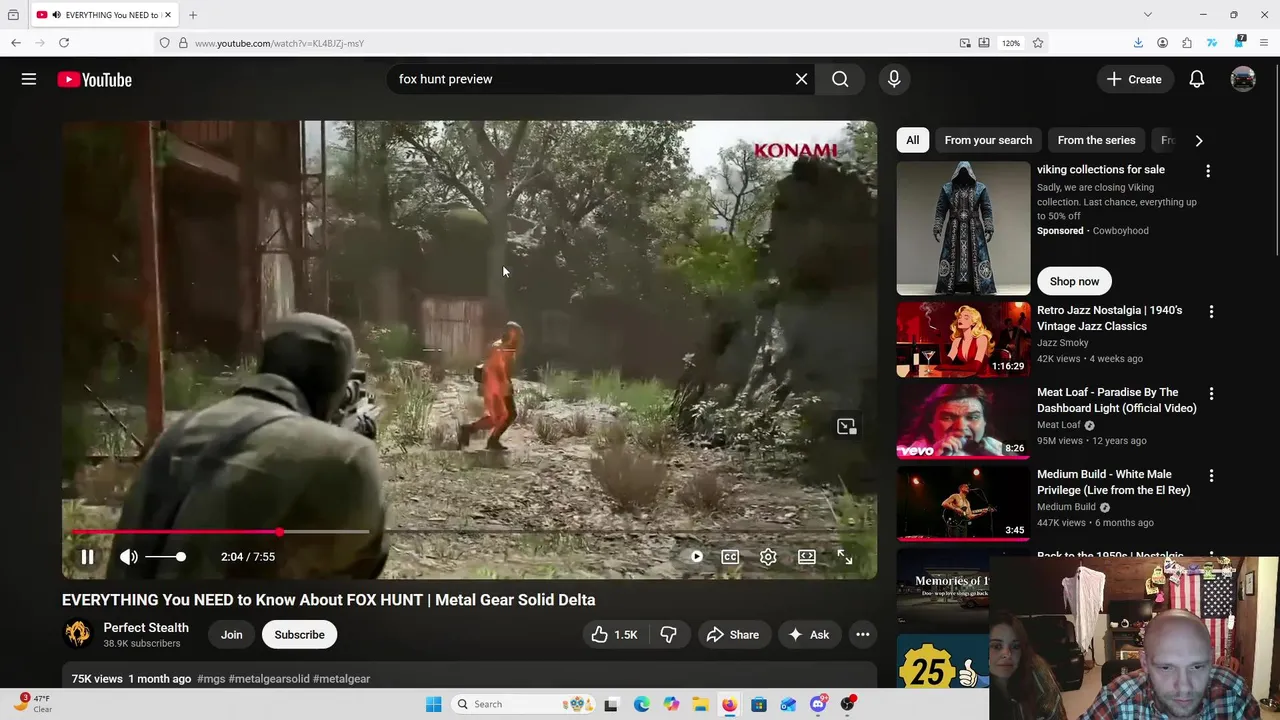Image resolution: width=1280 pixels, height=720 pixels.
Task: Open viking collections for sale ad title
Action: pos(1101,170)
